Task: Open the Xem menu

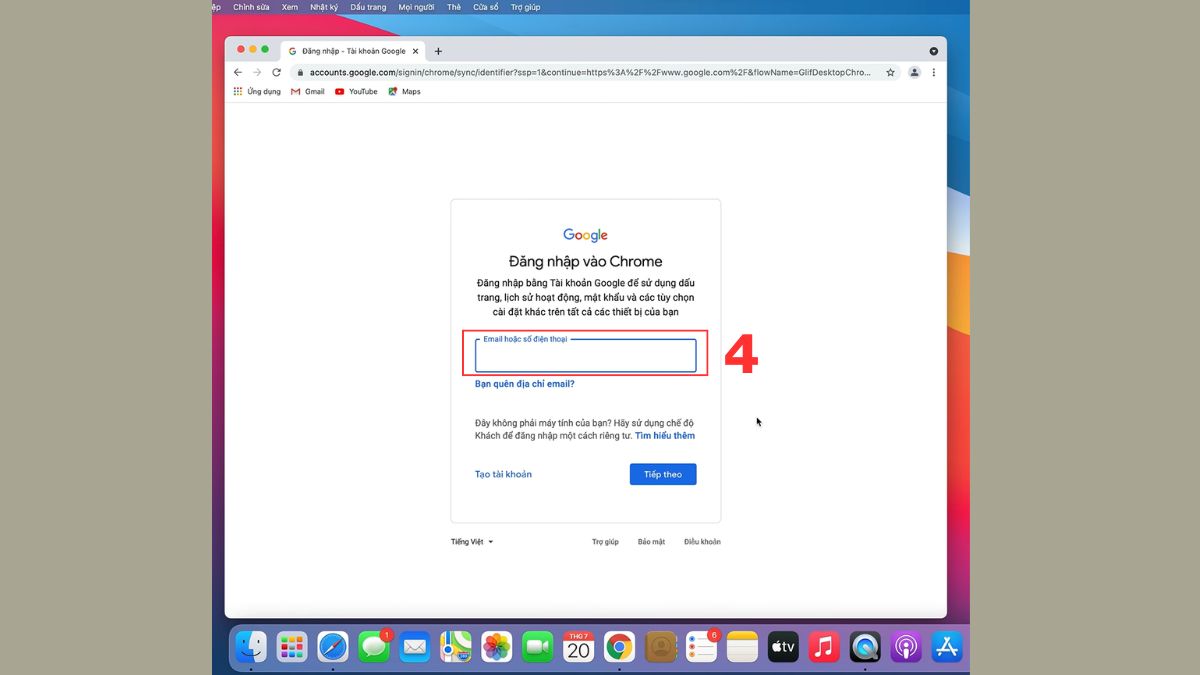Action: [290, 7]
